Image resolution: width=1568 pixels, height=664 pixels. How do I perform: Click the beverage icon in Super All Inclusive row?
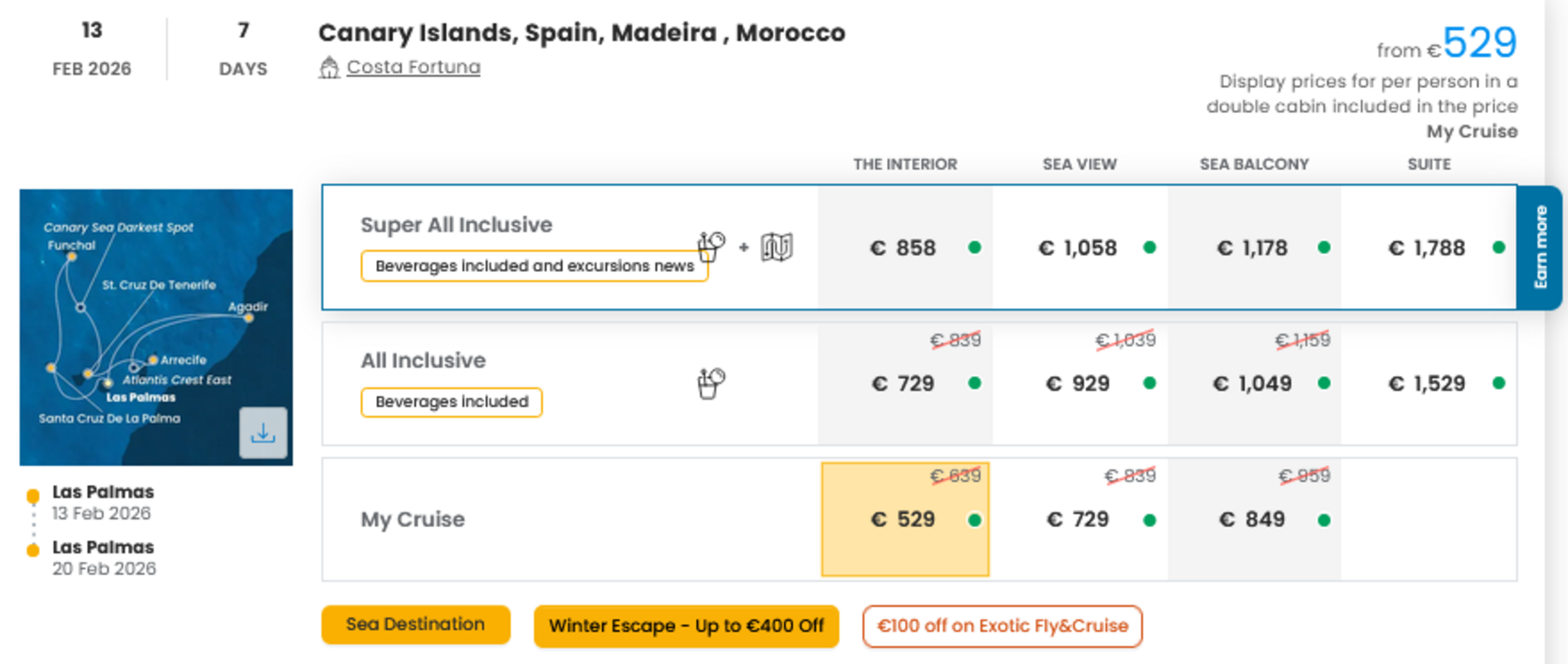coord(711,247)
